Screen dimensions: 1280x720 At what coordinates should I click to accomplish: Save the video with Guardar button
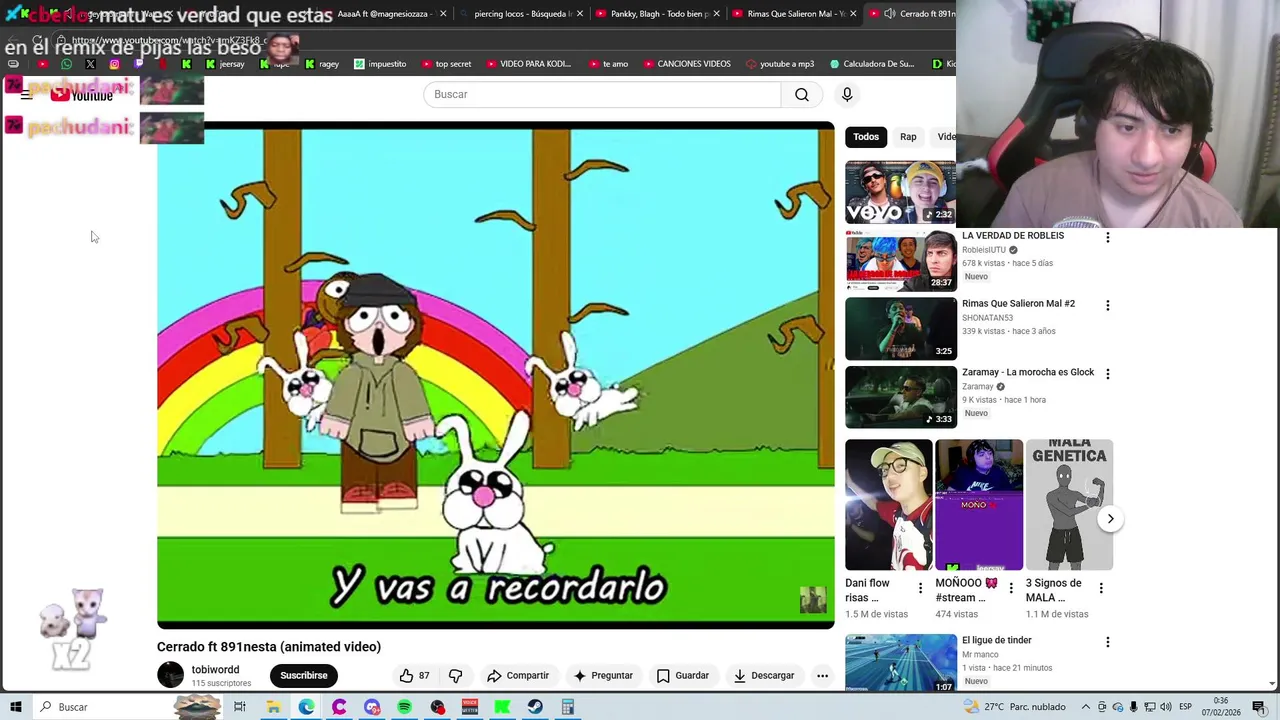(x=683, y=676)
